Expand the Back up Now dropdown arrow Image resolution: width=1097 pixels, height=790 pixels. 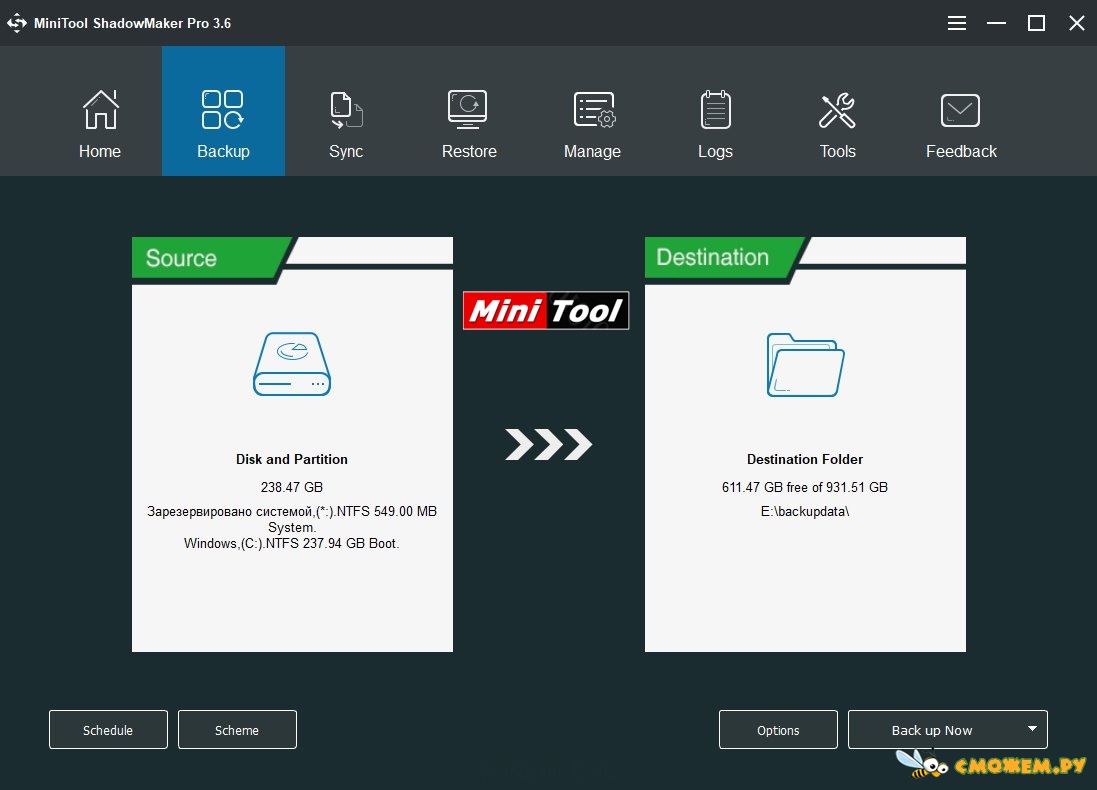(1032, 729)
